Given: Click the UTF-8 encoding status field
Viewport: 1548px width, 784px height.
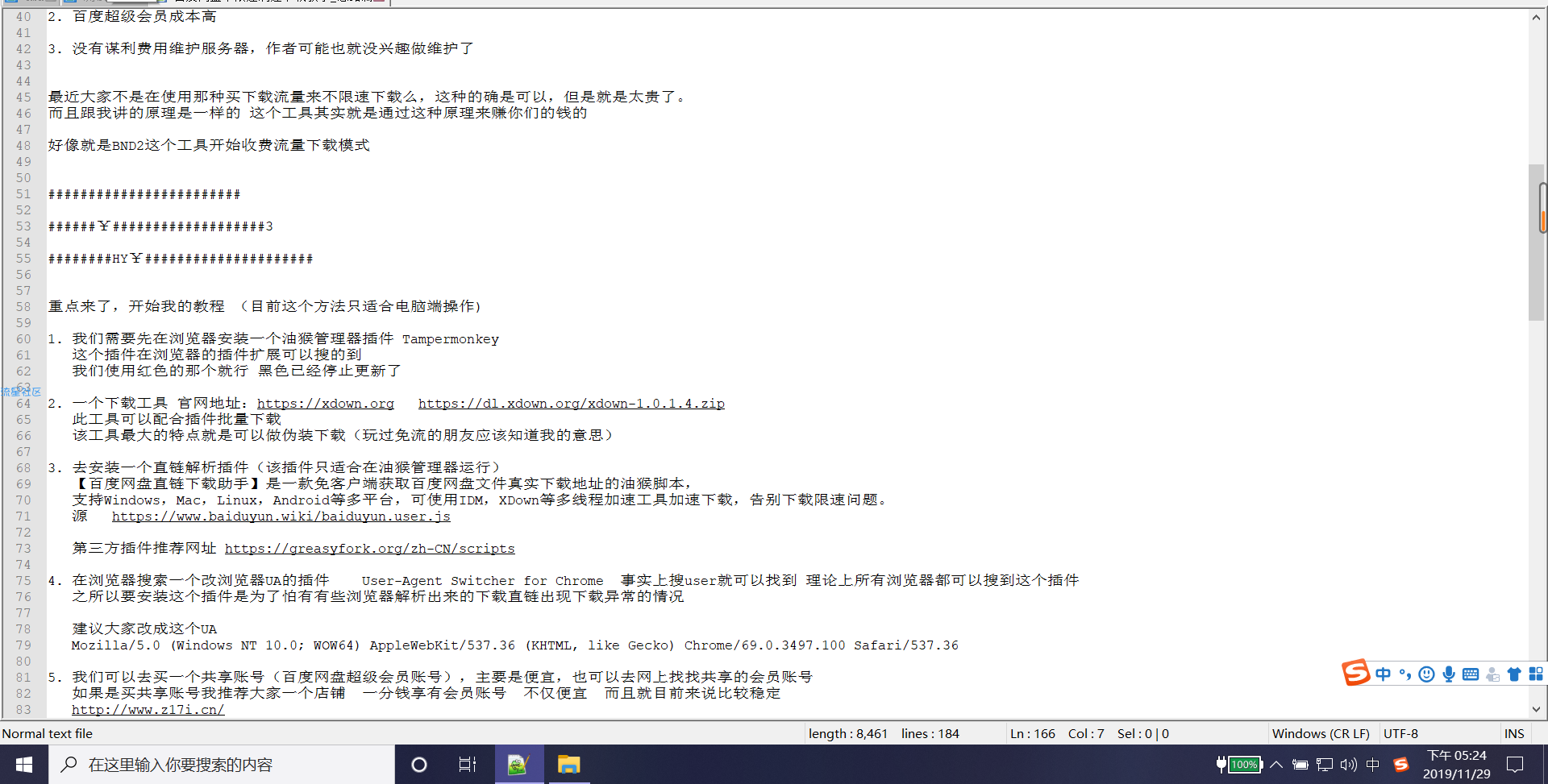Looking at the screenshot, I should pyautogui.click(x=1400, y=733).
